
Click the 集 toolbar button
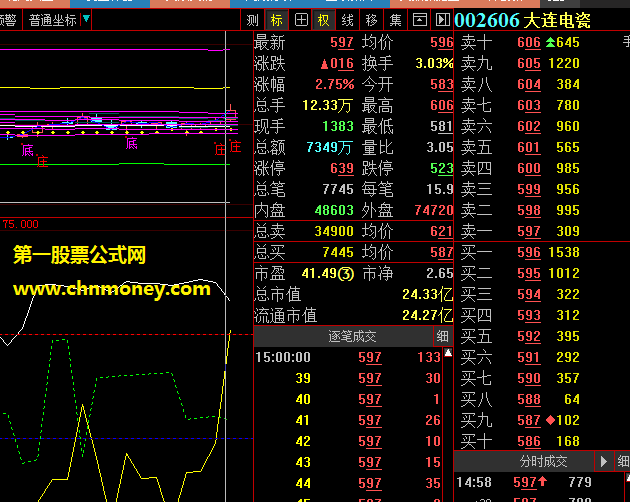coord(395,20)
